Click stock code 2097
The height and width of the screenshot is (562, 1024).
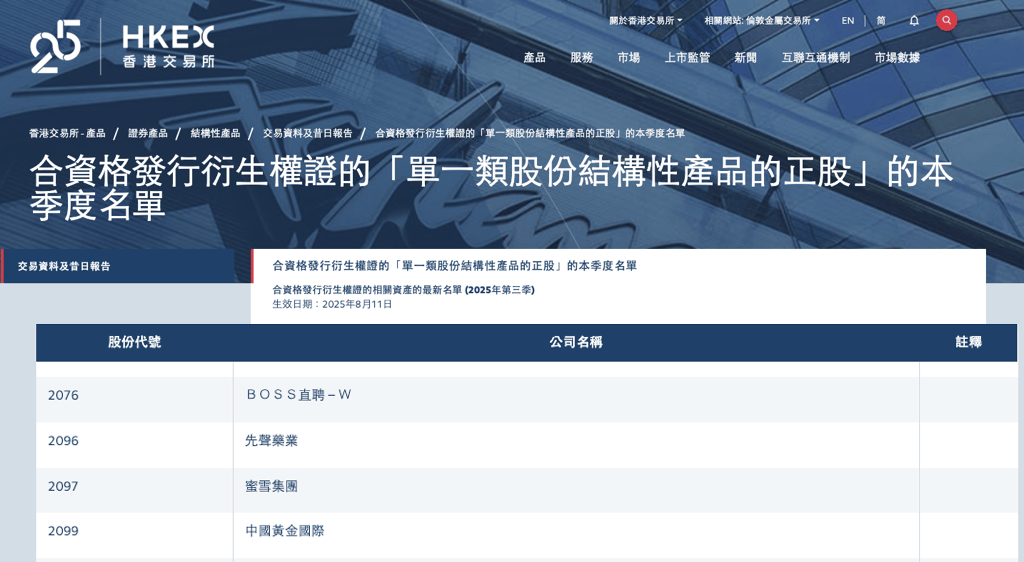click(x=63, y=486)
